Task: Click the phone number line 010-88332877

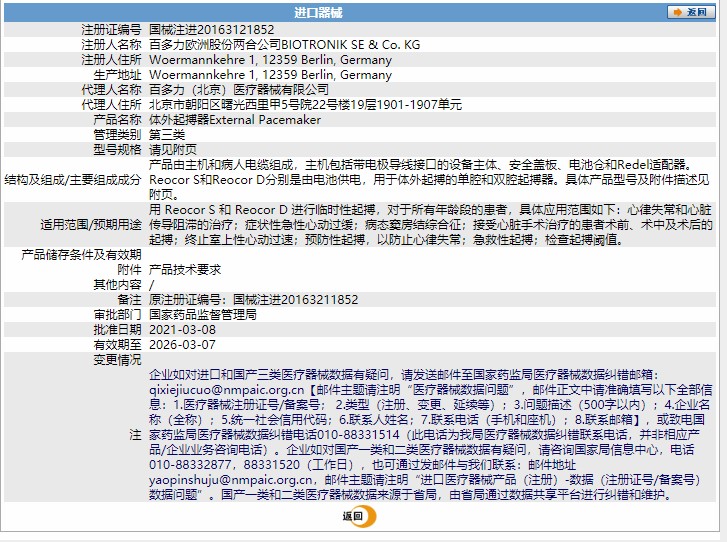Action: (362, 465)
